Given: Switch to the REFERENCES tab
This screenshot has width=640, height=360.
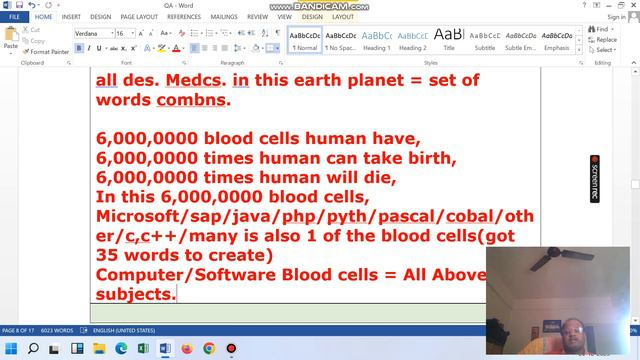Looking at the screenshot, I should 184,17.
